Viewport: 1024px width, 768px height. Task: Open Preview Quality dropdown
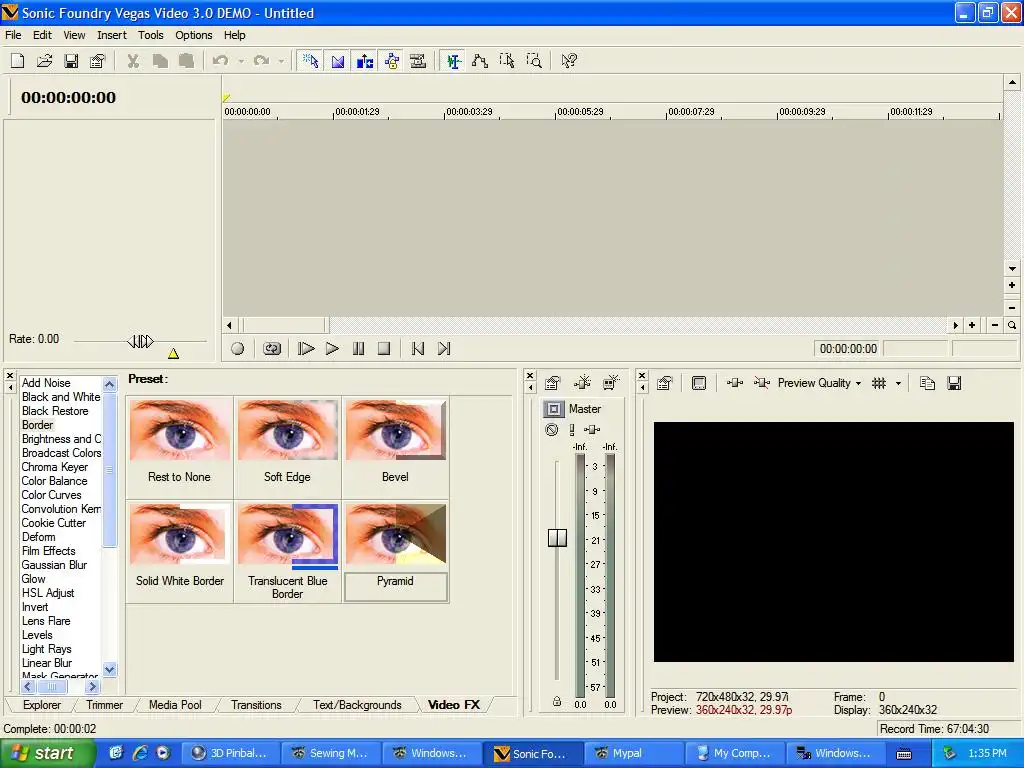[820, 383]
